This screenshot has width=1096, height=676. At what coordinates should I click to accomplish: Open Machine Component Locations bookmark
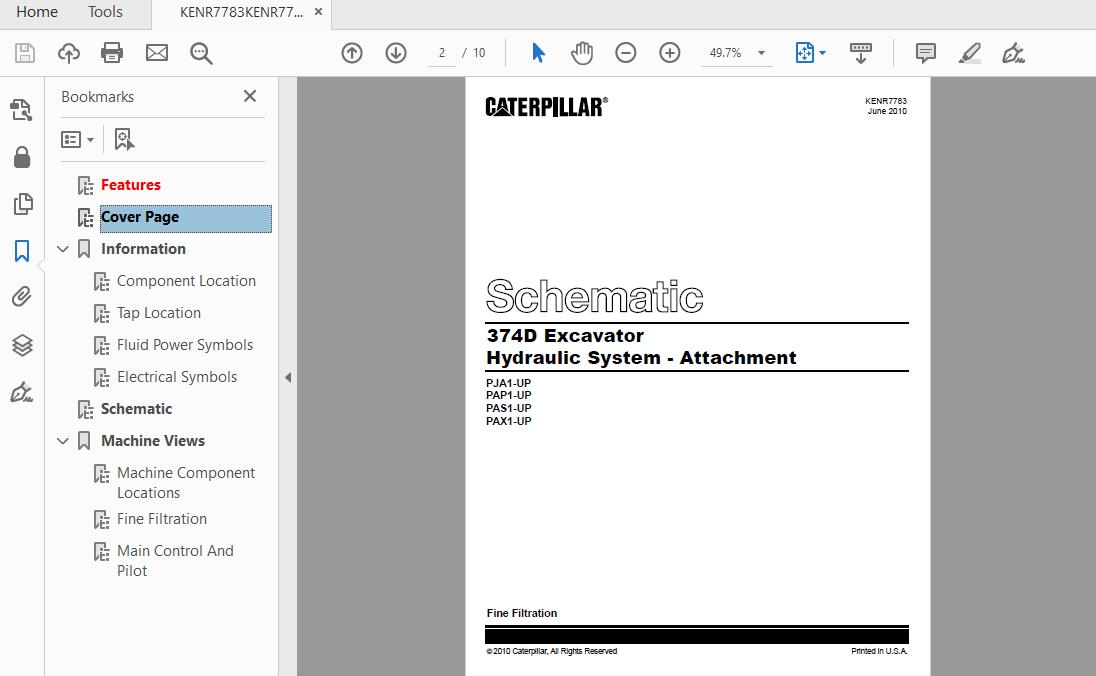186,482
